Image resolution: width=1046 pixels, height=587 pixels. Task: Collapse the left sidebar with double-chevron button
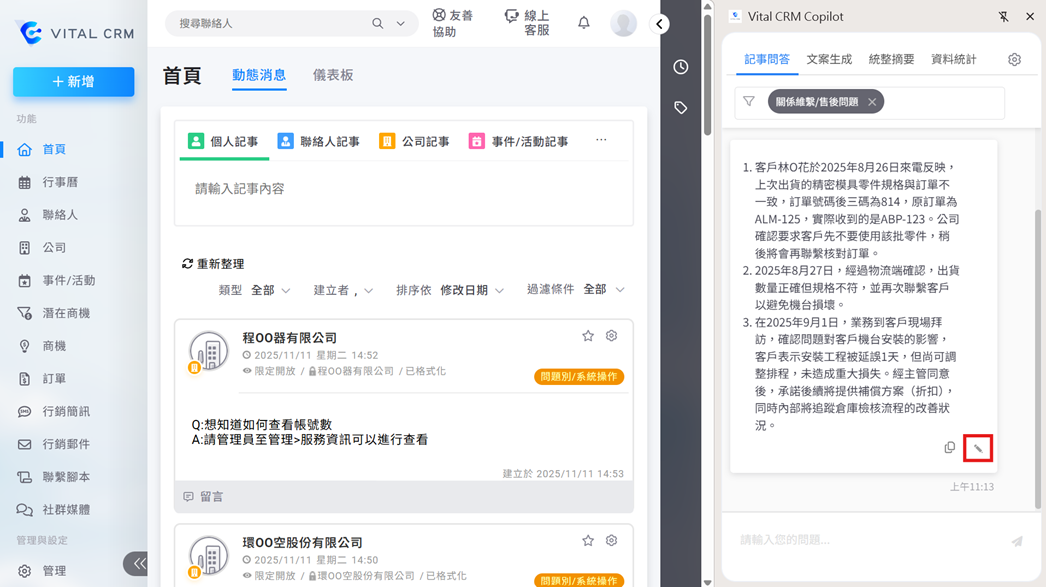tap(138, 564)
